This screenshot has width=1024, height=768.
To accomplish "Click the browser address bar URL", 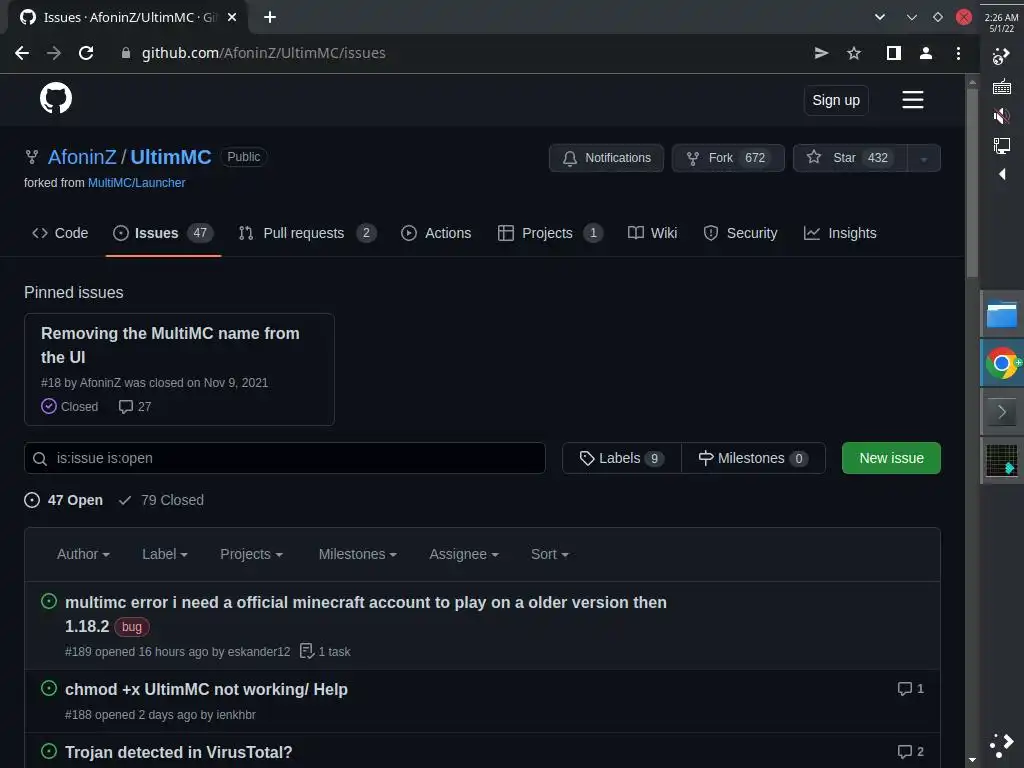I will (x=263, y=53).
